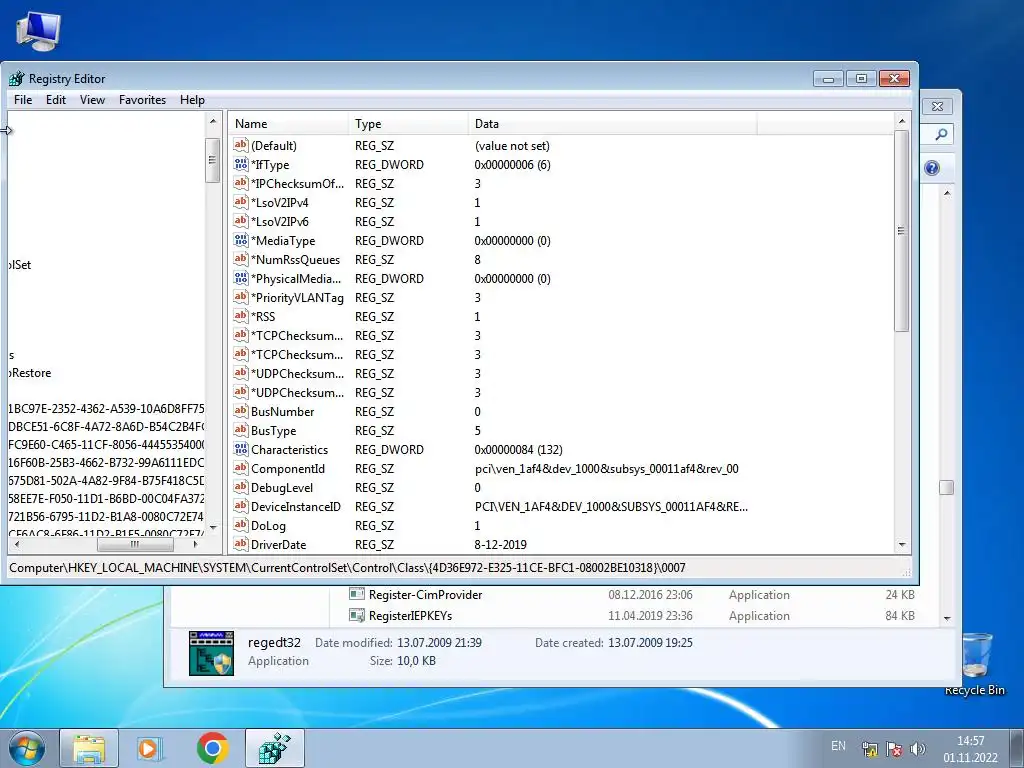Screen dimensions: 1024x768
Task: Open the Edit menu
Action: 56,100
